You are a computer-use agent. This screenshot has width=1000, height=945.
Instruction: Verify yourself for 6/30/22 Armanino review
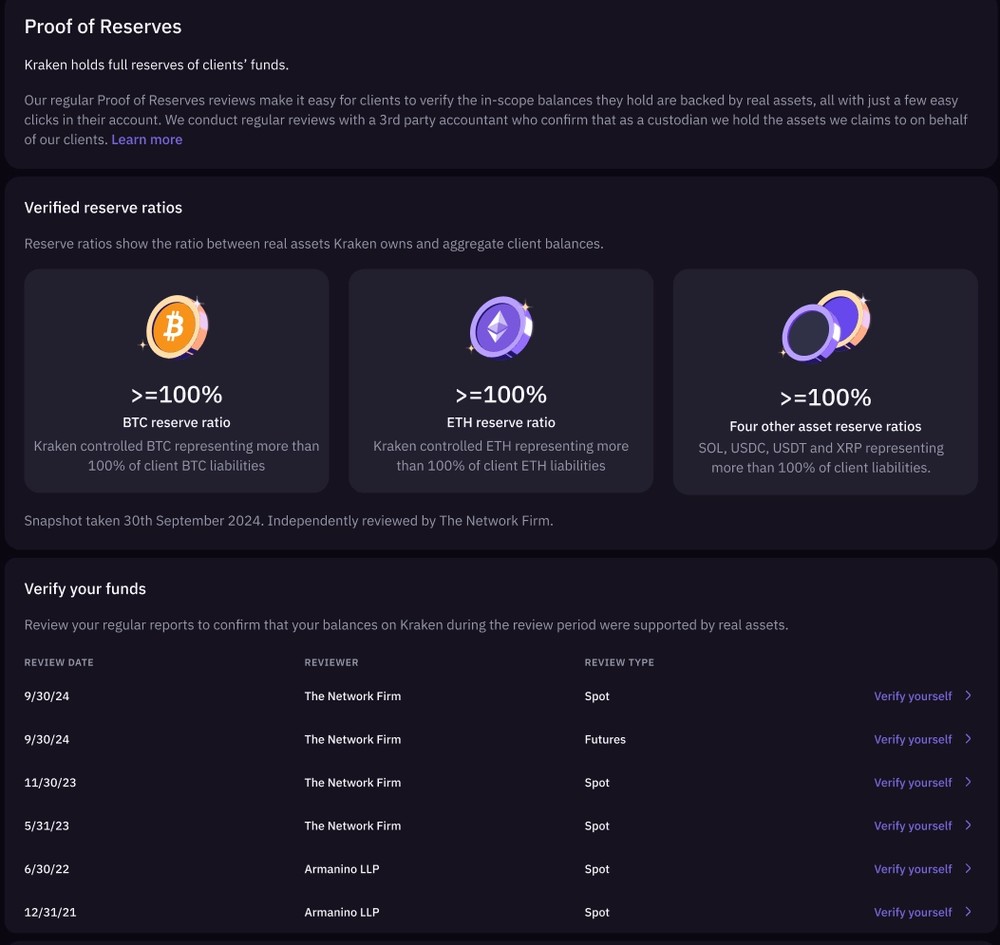[913, 869]
